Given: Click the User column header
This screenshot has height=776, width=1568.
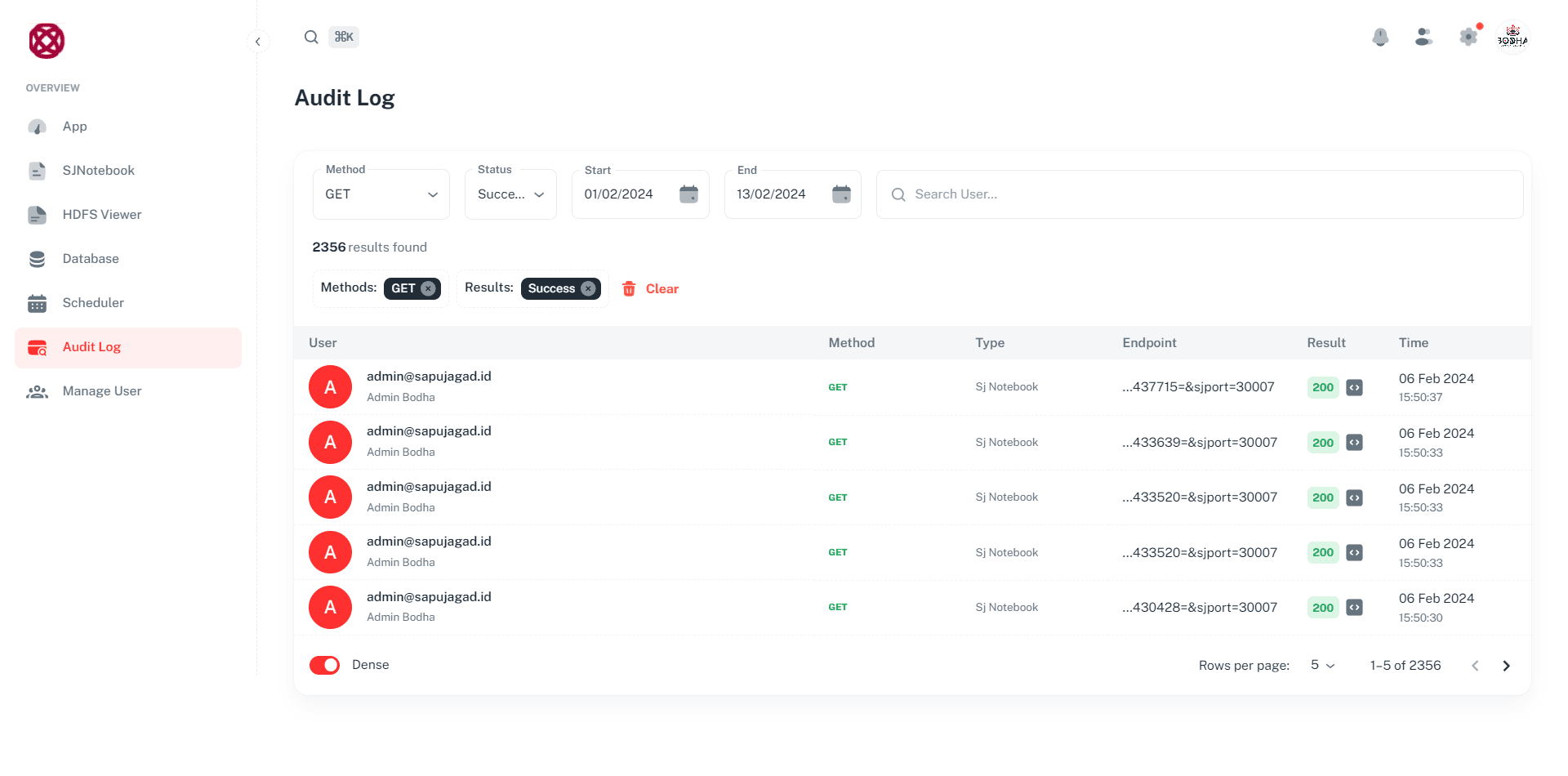Looking at the screenshot, I should (323, 343).
